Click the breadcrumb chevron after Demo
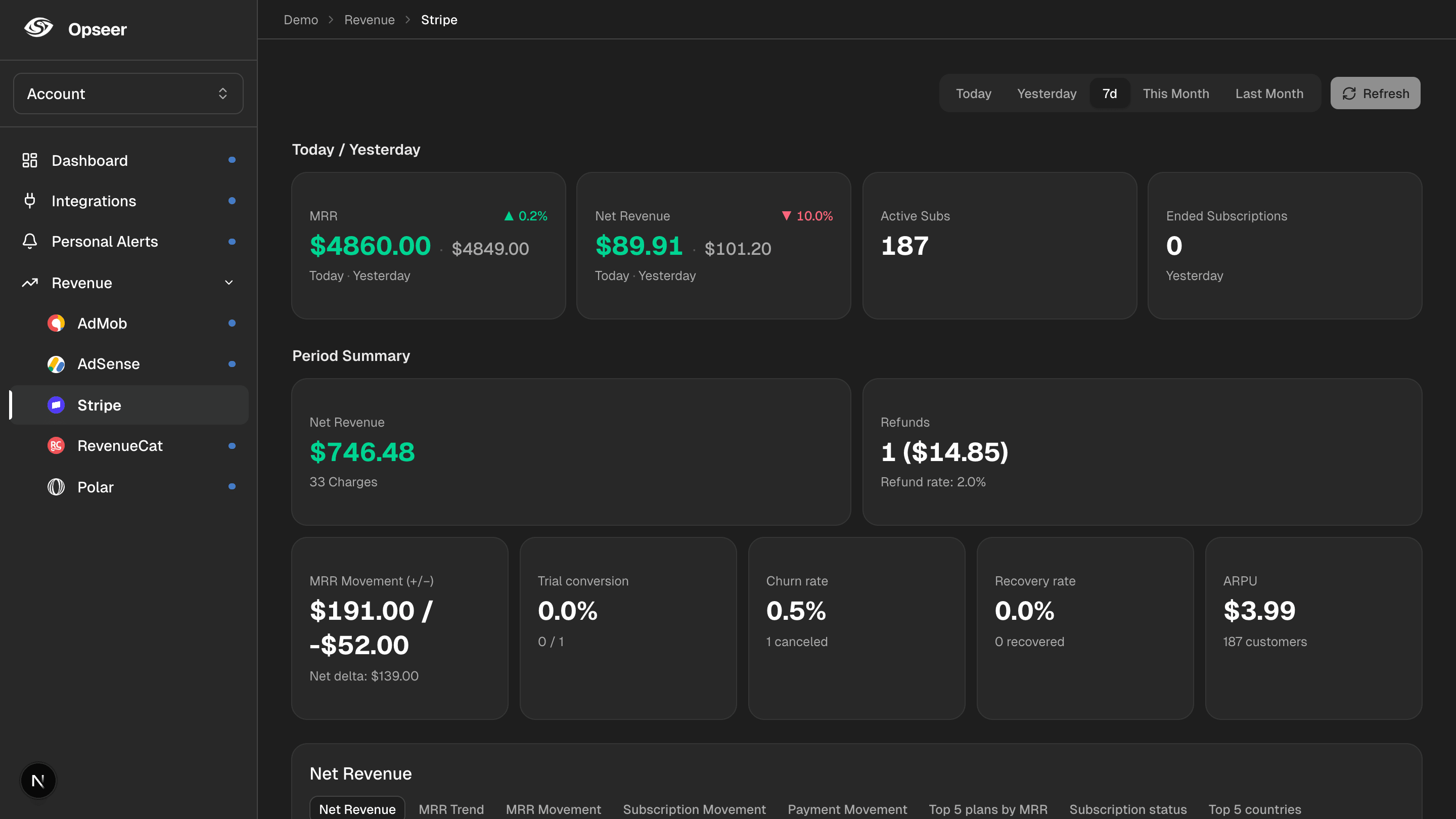 tap(331, 20)
